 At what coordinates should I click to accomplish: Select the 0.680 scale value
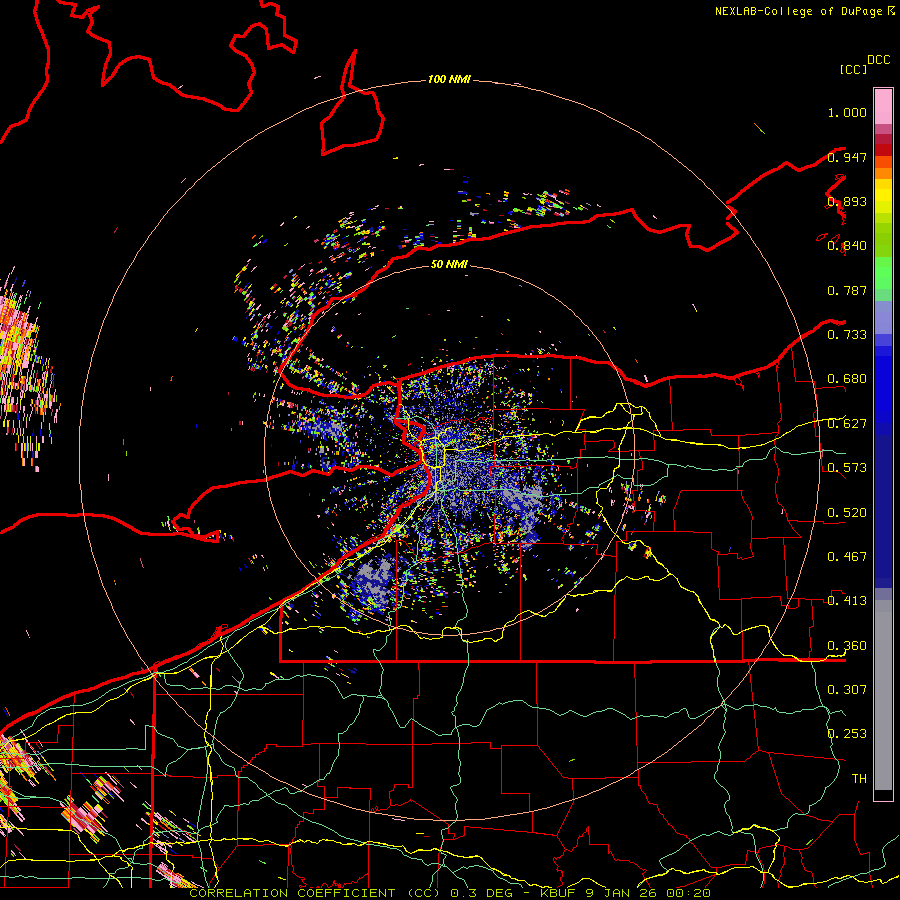[847, 379]
